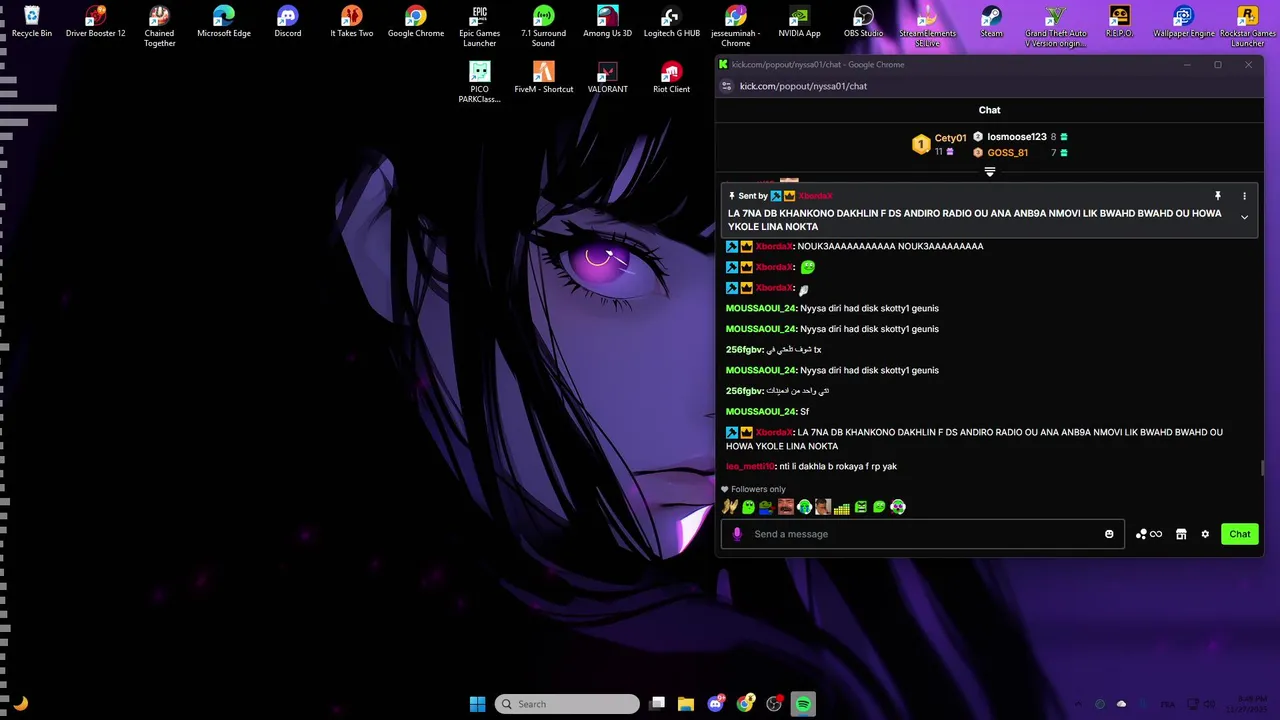
Task: Insert the equalizer bars quick emote
Action: (x=842, y=507)
